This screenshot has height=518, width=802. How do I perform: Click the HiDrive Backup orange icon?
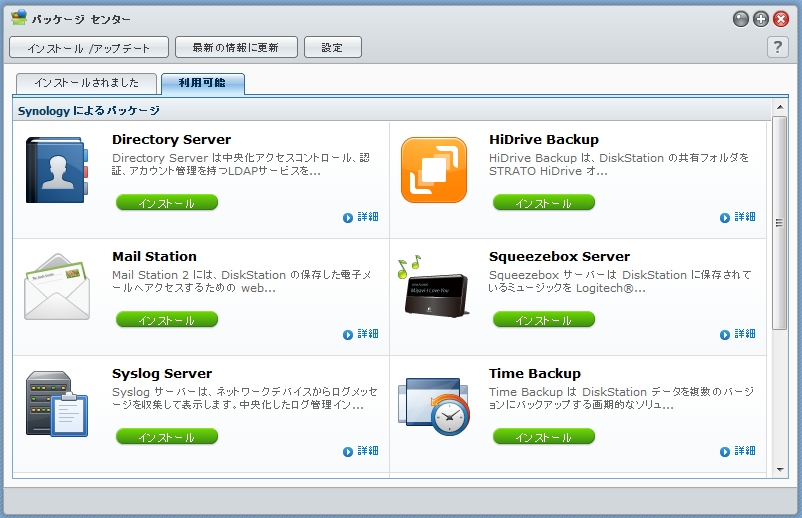tap(434, 170)
